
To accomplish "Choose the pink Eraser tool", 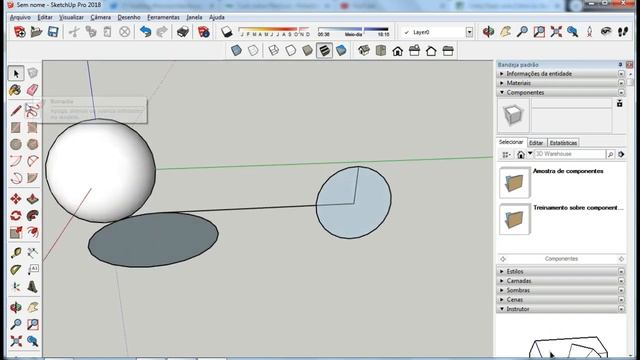I will point(33,90).
